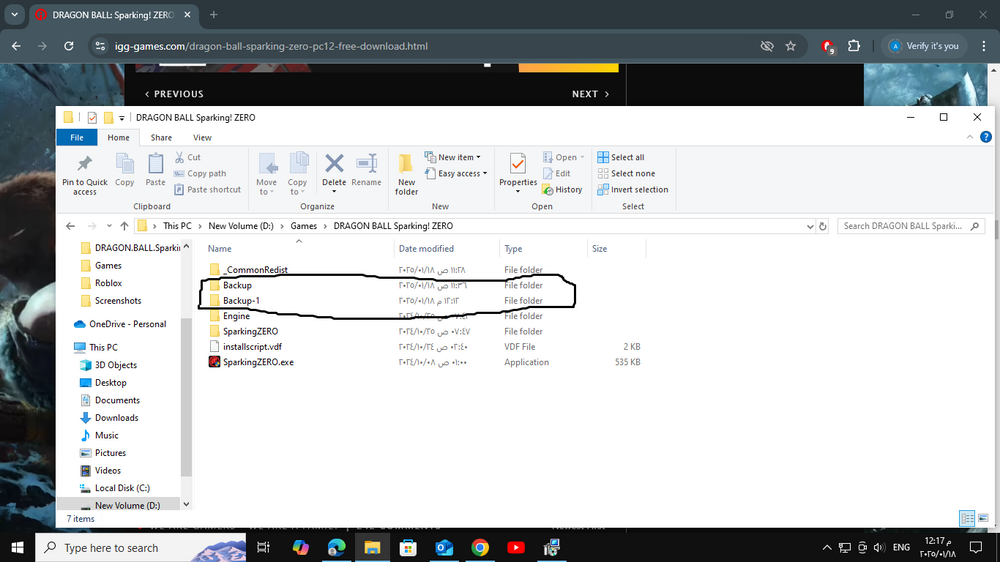Open Task View on taskbar
1000x562 pixels.
click(263, 547)
